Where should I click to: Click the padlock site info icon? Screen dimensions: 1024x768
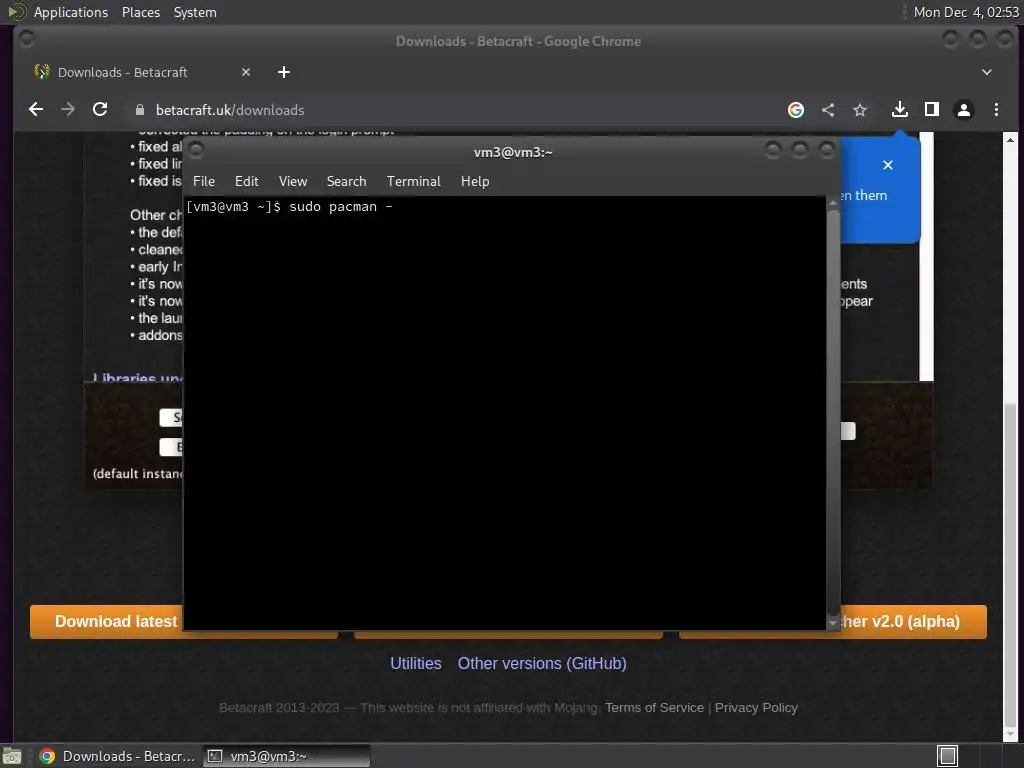point(140,110)
